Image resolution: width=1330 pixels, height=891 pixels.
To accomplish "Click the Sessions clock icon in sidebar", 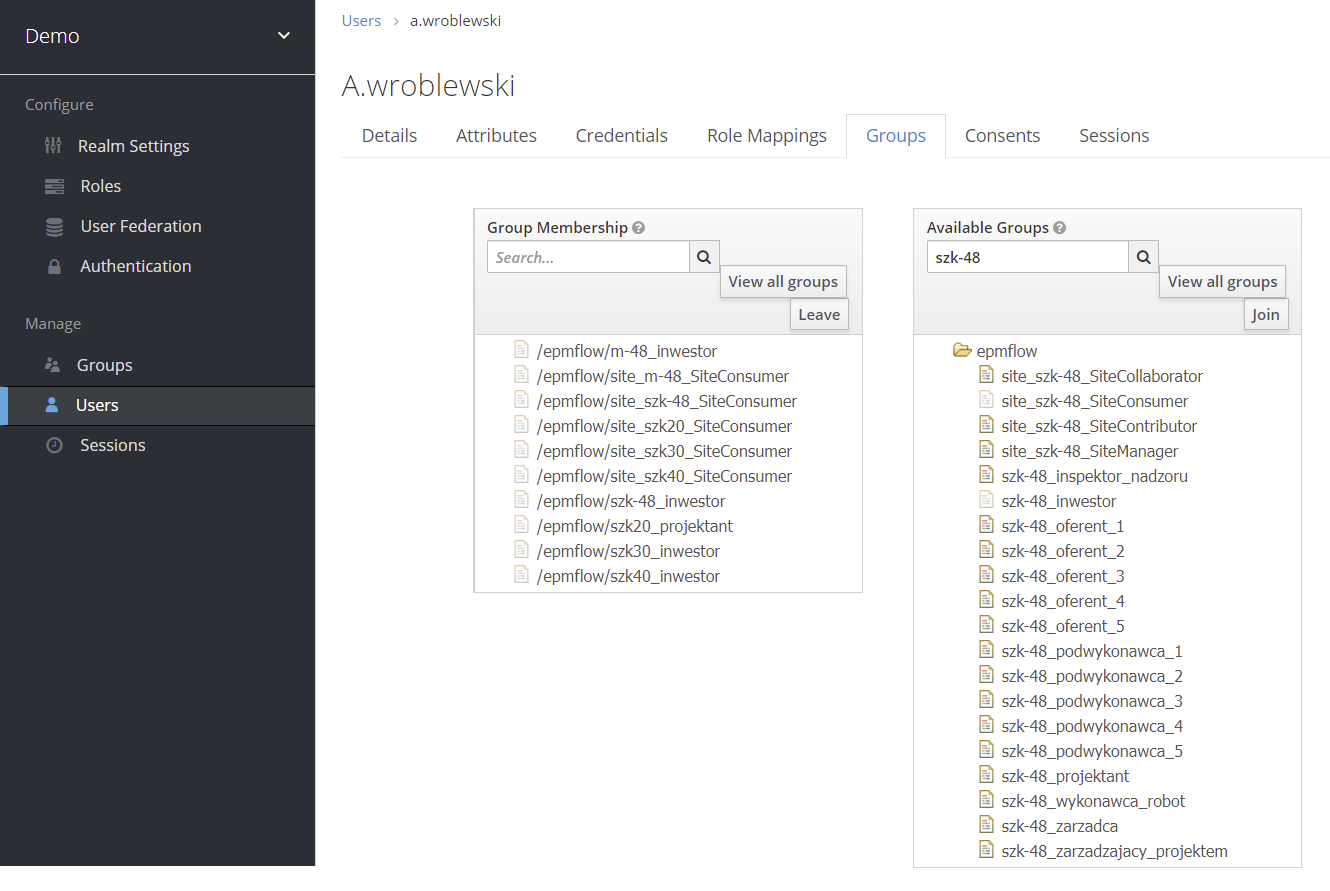I will tap(54, 446).
